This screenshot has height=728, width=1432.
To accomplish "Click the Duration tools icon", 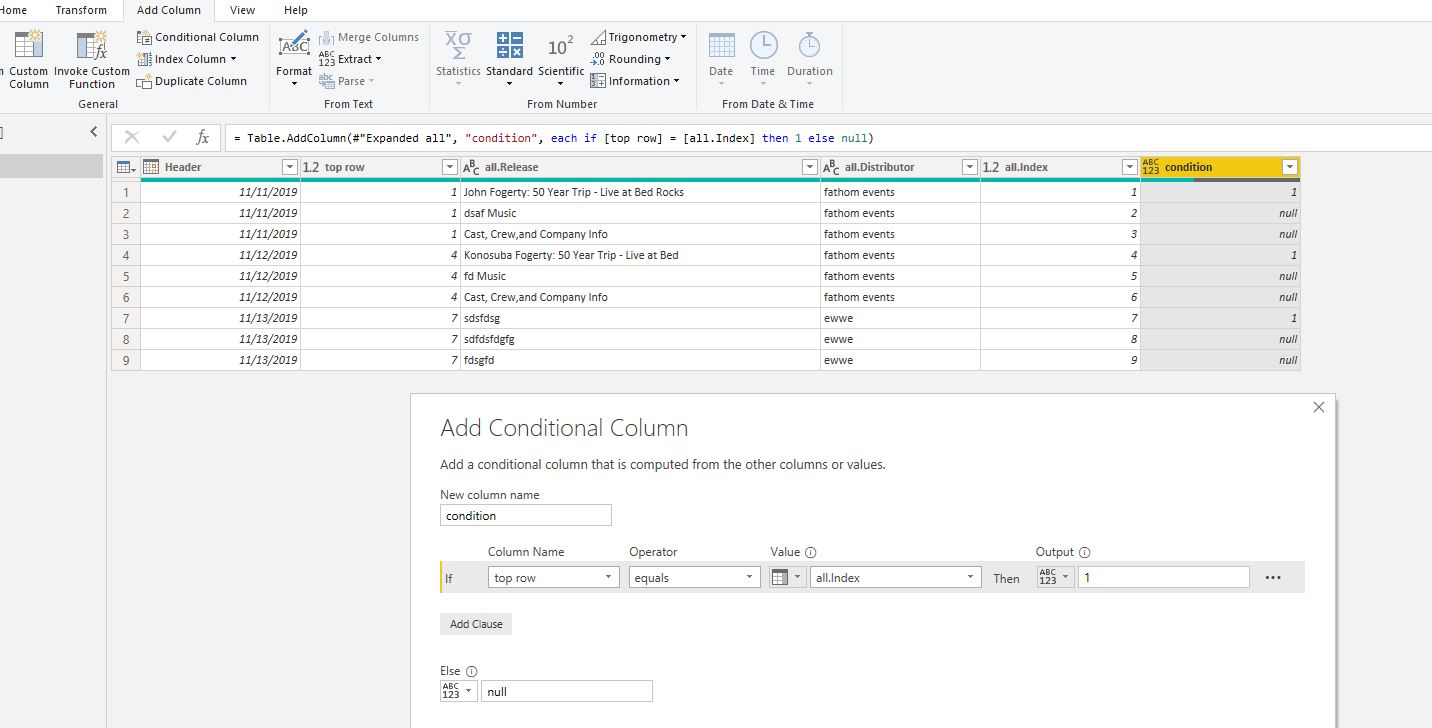I will coord(809,45).
